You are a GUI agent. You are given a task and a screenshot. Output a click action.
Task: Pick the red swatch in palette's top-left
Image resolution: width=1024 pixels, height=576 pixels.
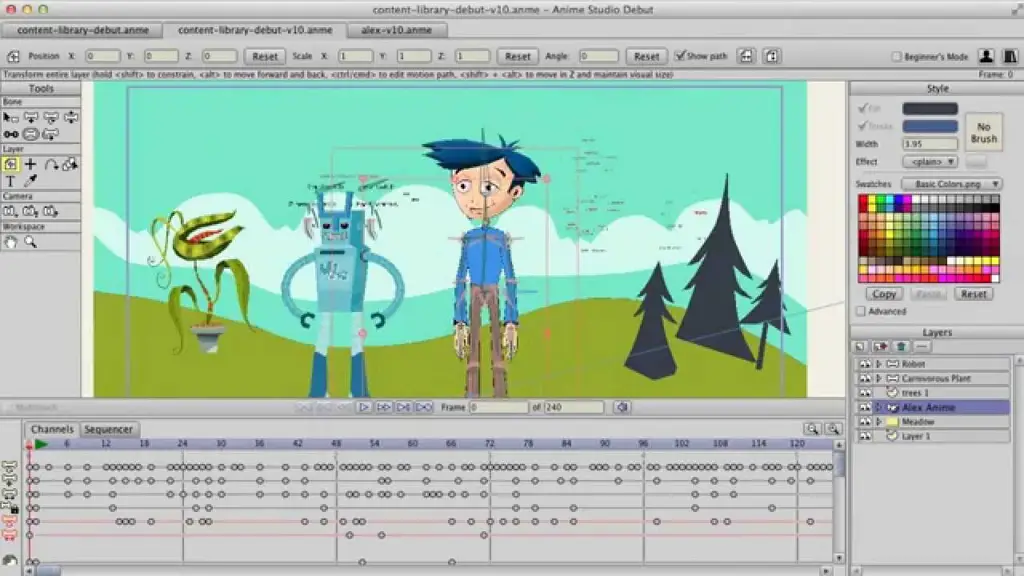point(863,201)
